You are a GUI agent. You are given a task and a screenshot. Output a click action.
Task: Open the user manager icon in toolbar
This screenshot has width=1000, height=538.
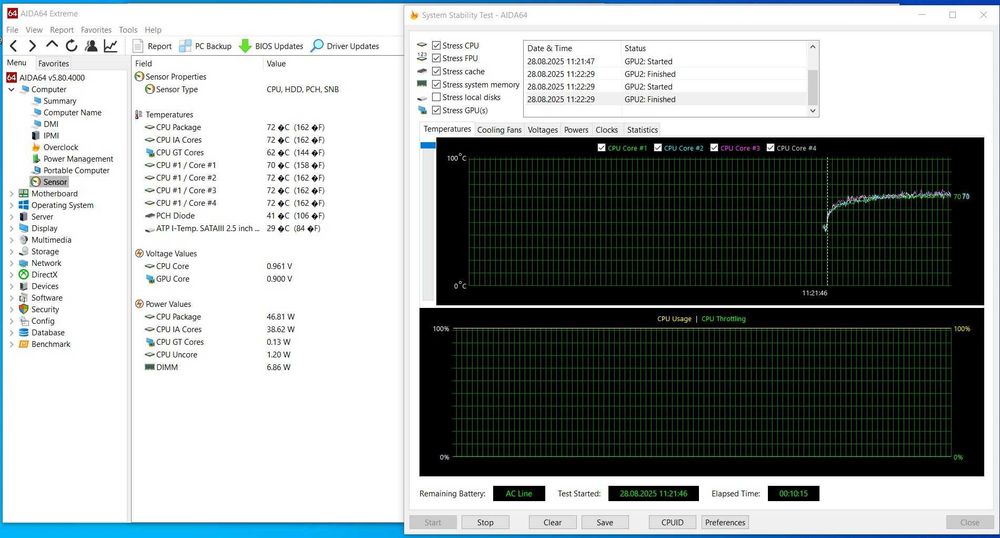[x=91, y=45]
